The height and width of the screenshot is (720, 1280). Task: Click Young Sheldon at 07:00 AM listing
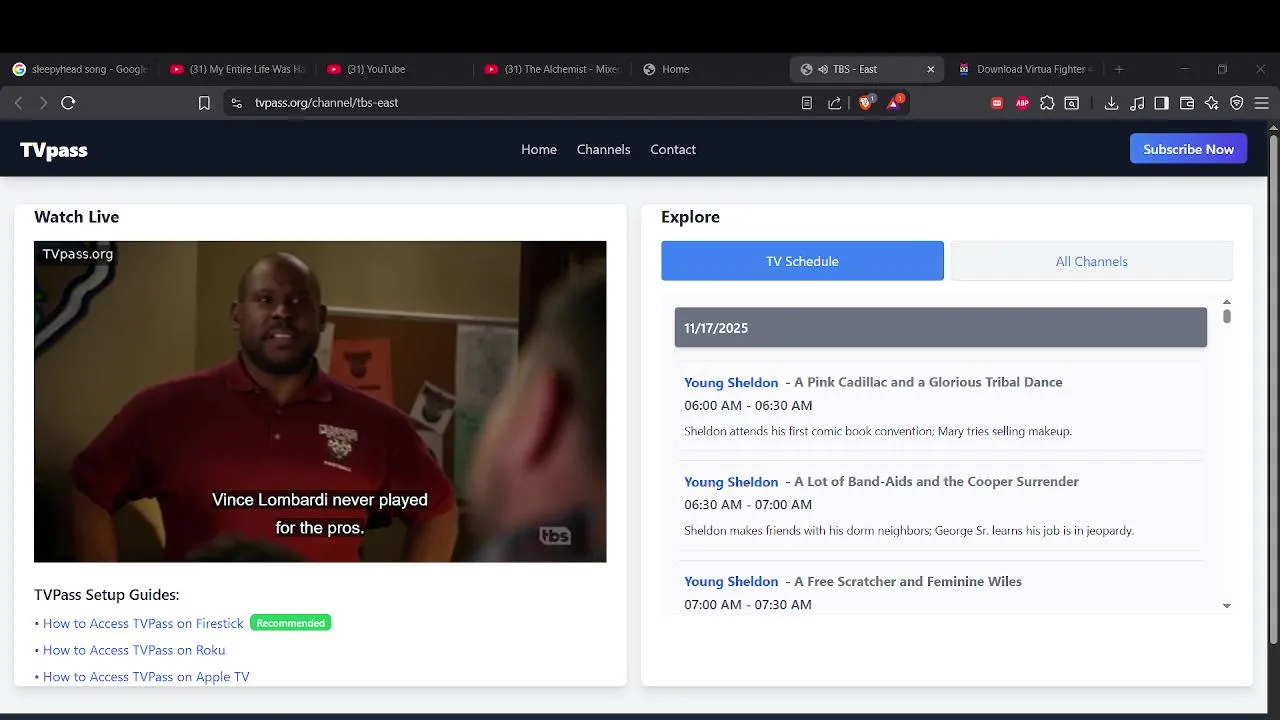coord(731,581)
